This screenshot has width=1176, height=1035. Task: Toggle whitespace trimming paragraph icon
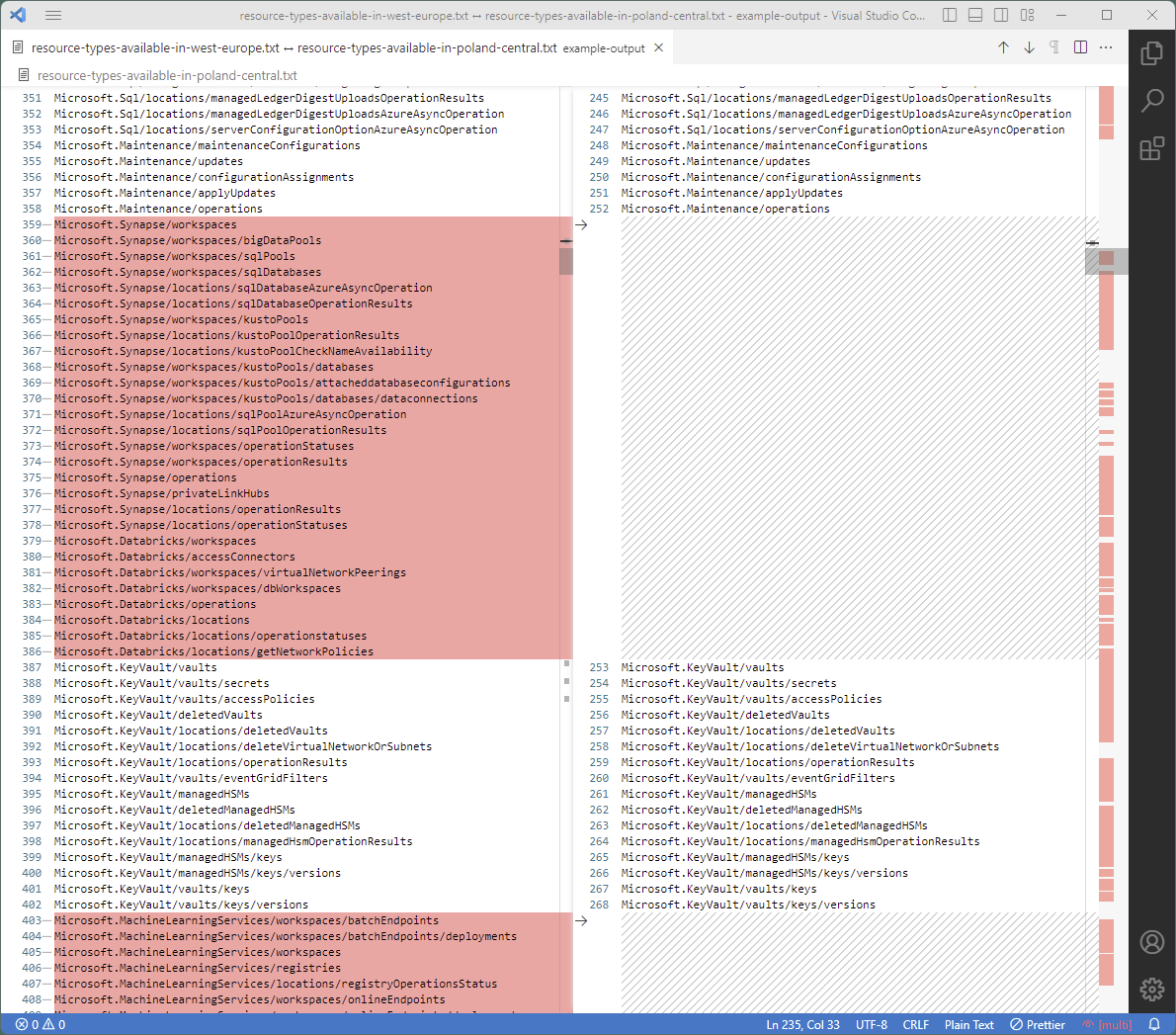point(1054,47)
